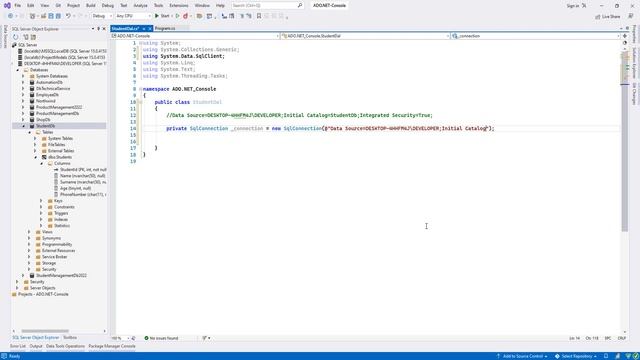Close the StudentDal.cs tab
The image size is (640, 360).
[150, 29]
